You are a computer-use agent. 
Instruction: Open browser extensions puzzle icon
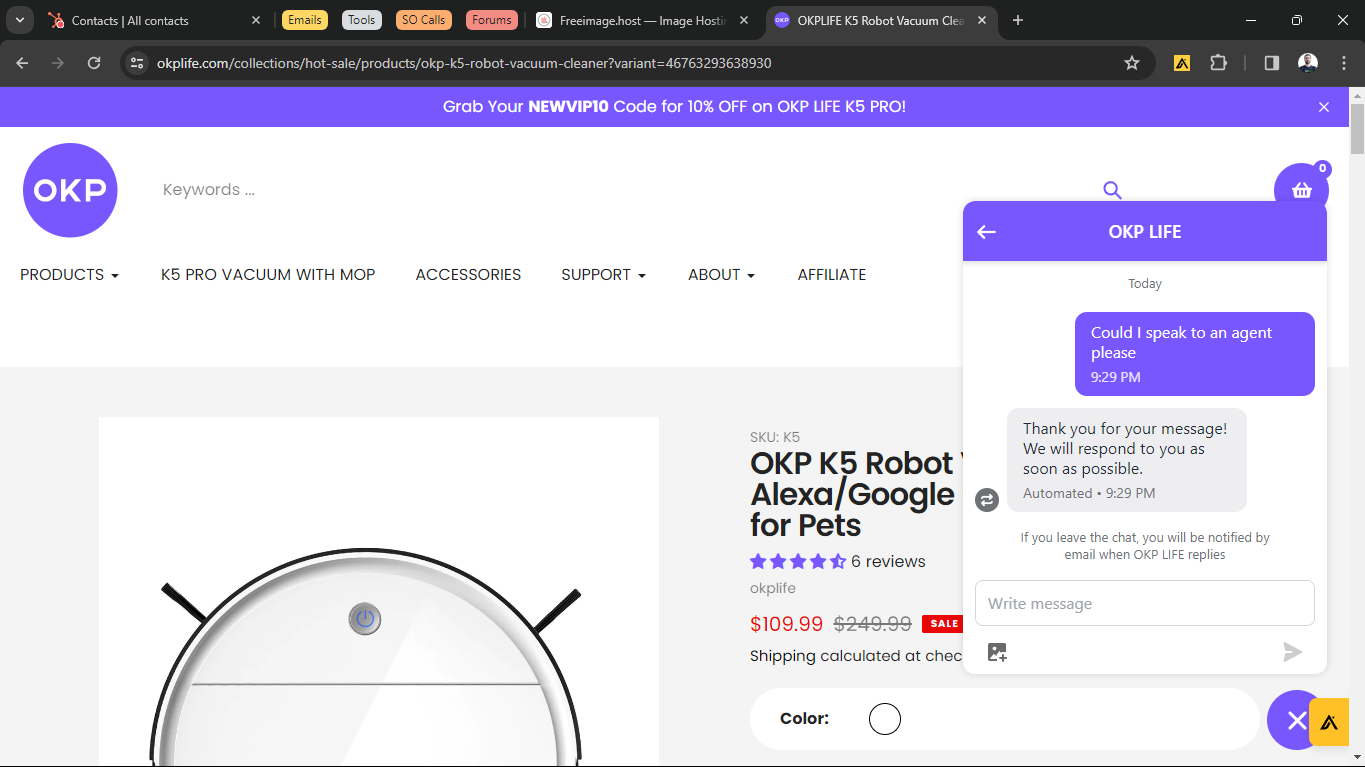[1218, 63]
